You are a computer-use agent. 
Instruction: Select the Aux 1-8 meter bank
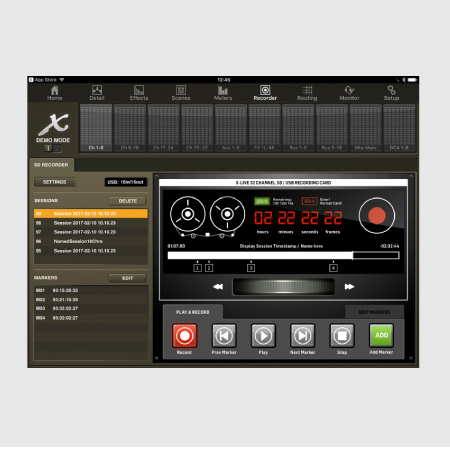(231, 128)
